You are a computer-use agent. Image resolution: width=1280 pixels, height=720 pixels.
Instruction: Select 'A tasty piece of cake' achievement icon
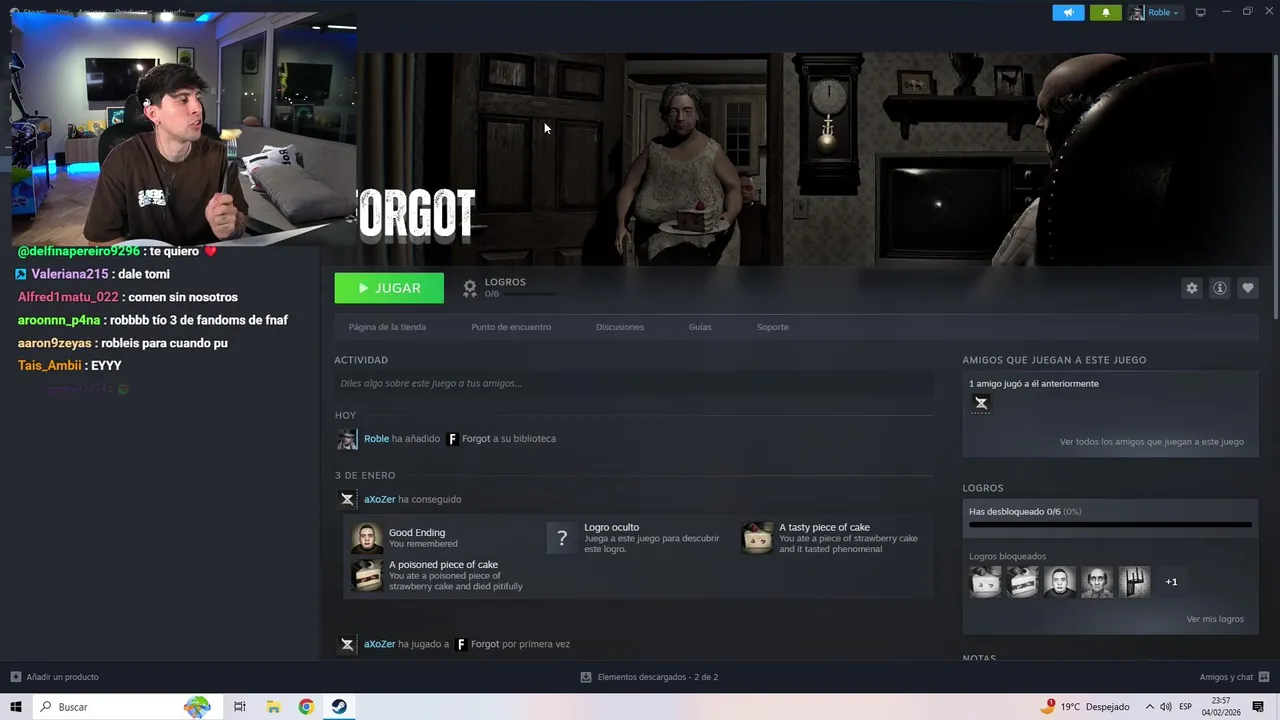tap(757, 538)
